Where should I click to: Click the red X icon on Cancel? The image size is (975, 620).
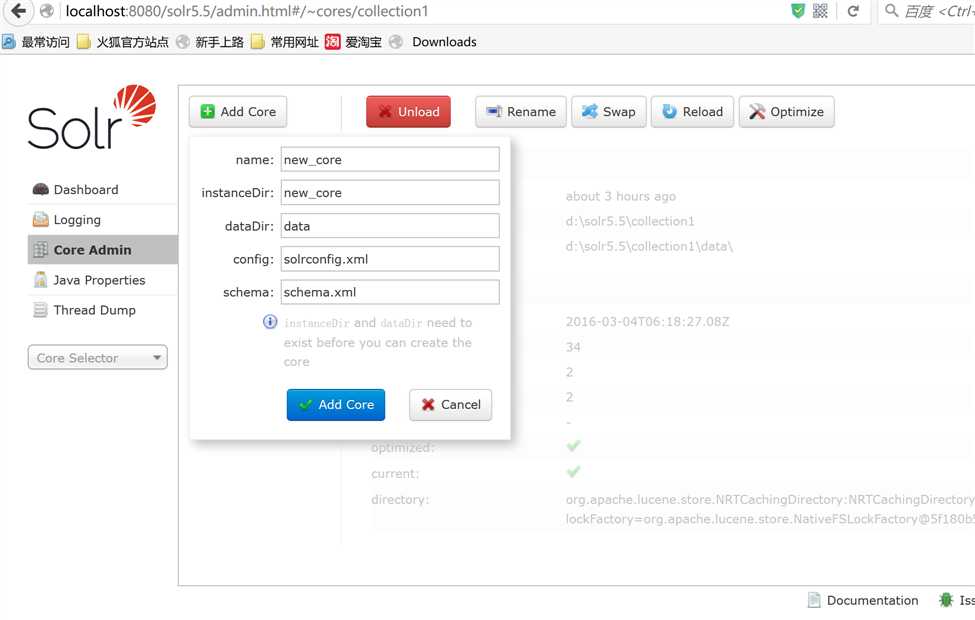(x=428, y=405)
